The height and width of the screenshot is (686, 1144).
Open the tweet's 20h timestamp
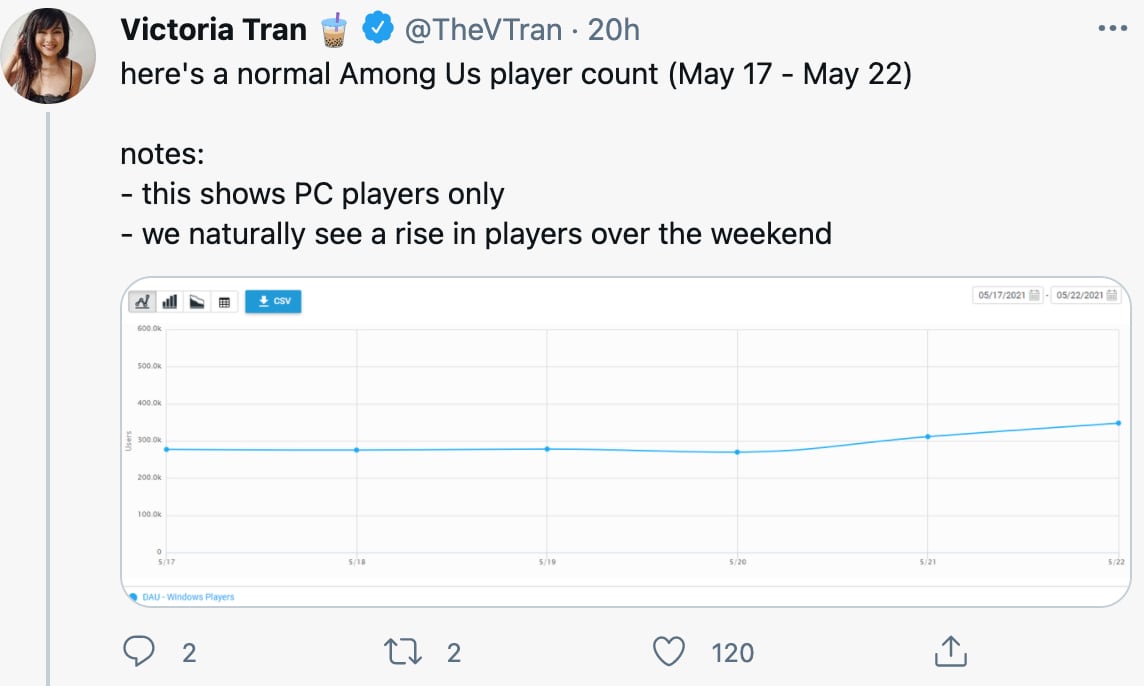coord(614,30)
